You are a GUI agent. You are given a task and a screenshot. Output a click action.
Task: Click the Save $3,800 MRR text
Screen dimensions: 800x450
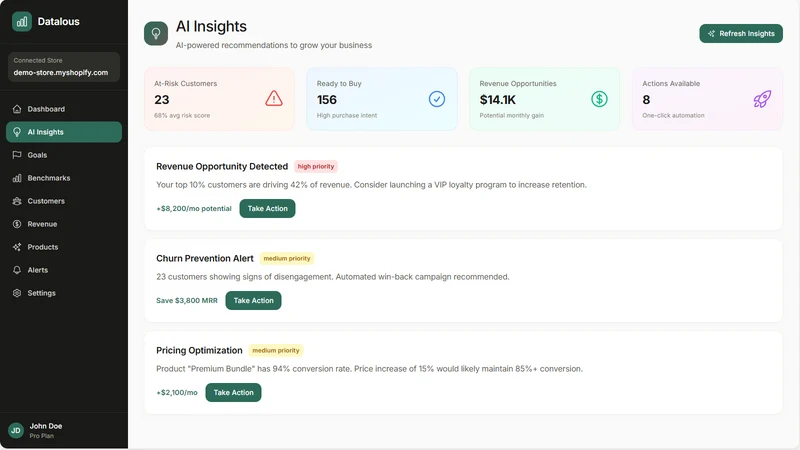coord(187,301)
